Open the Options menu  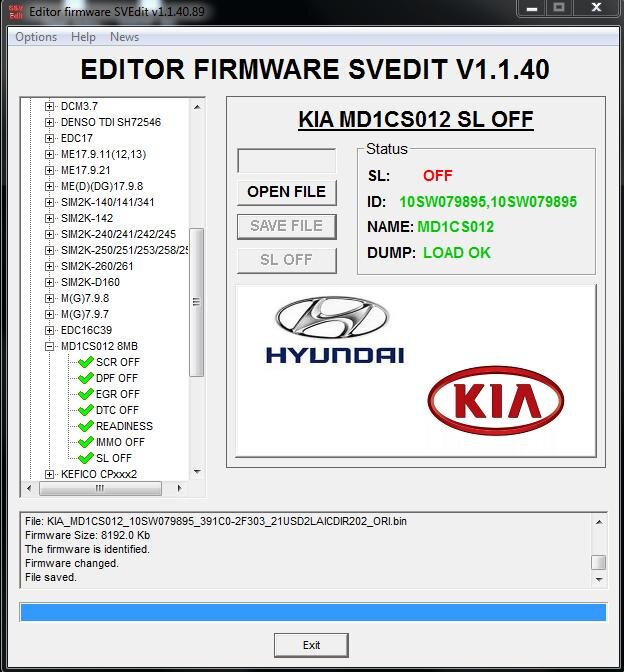coord(36,37)
